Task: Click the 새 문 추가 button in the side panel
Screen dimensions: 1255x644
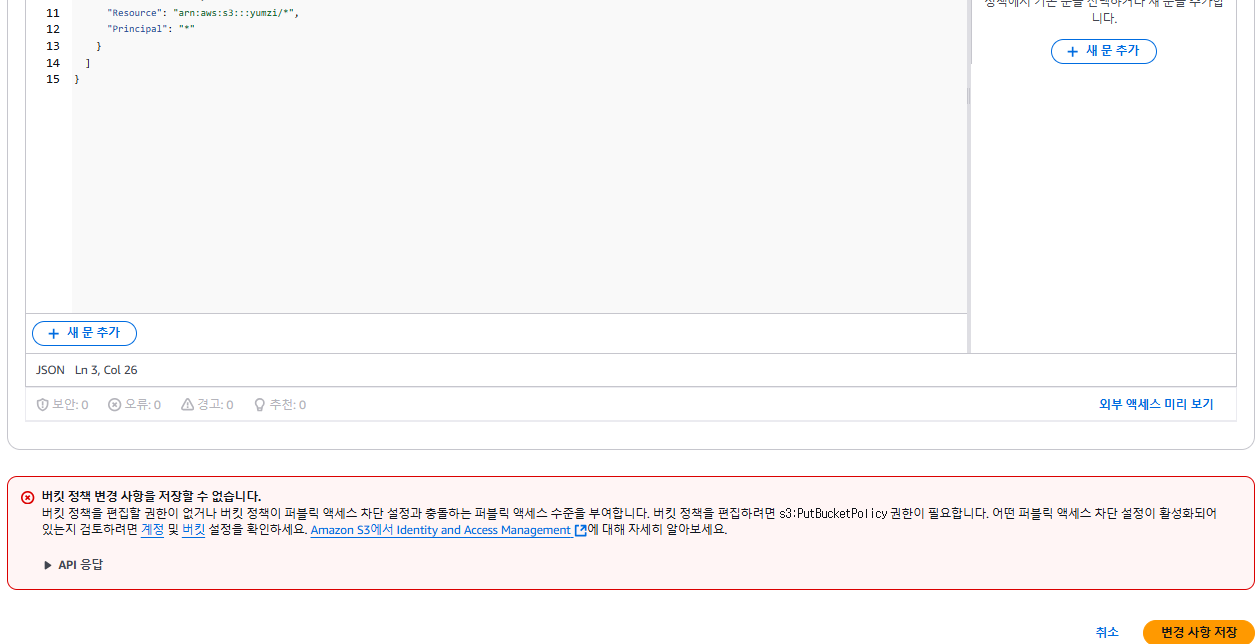Action: pyautogui.click(x=1103, y=51)
